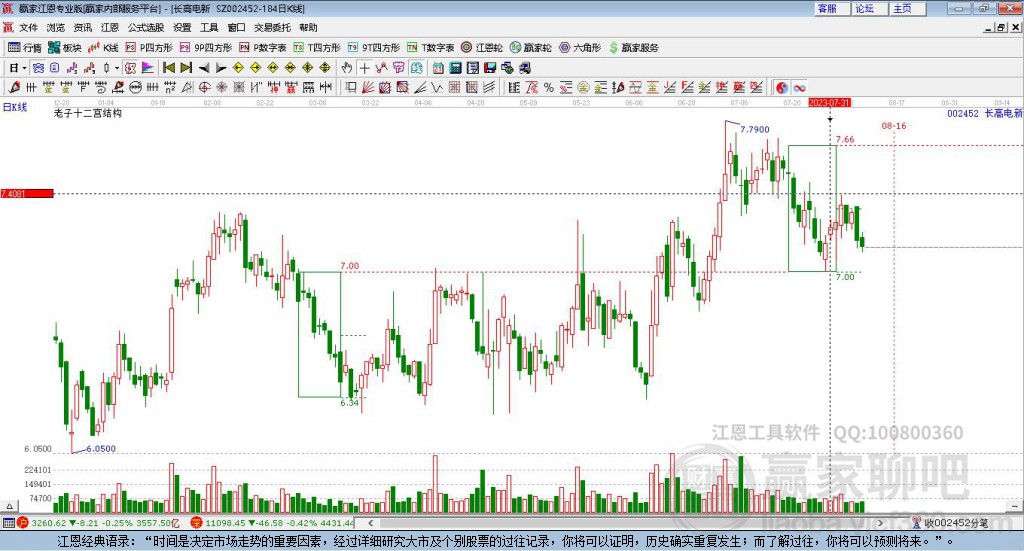Image resolution: width=1024 pixels, height=551 pixels.
Task: Select the hand pan tool
Action: click(347, 68)
